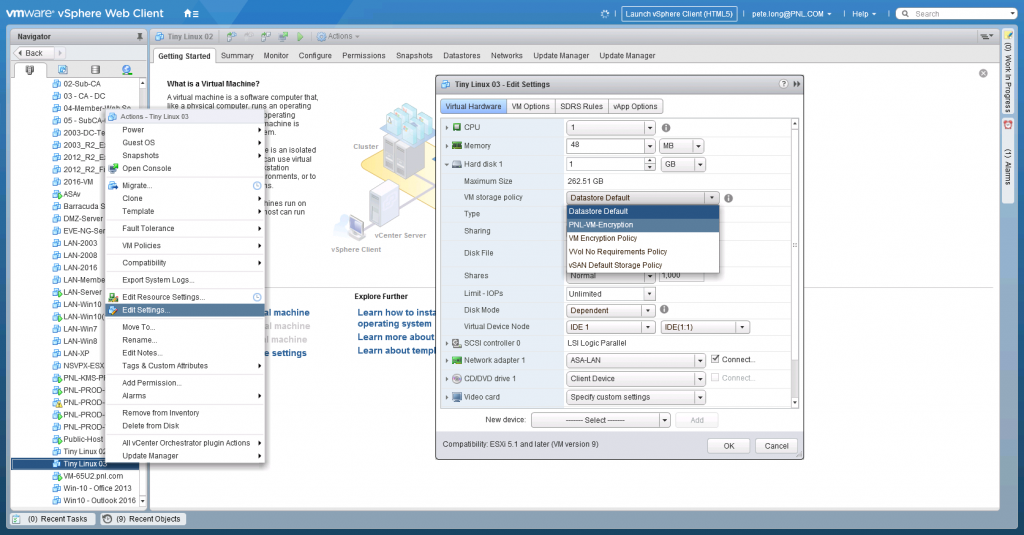Viewport: 1024px width, 535px height.
Task: Click the help icon in the Edit Settings title bar
Action: (x=783, y=84)
